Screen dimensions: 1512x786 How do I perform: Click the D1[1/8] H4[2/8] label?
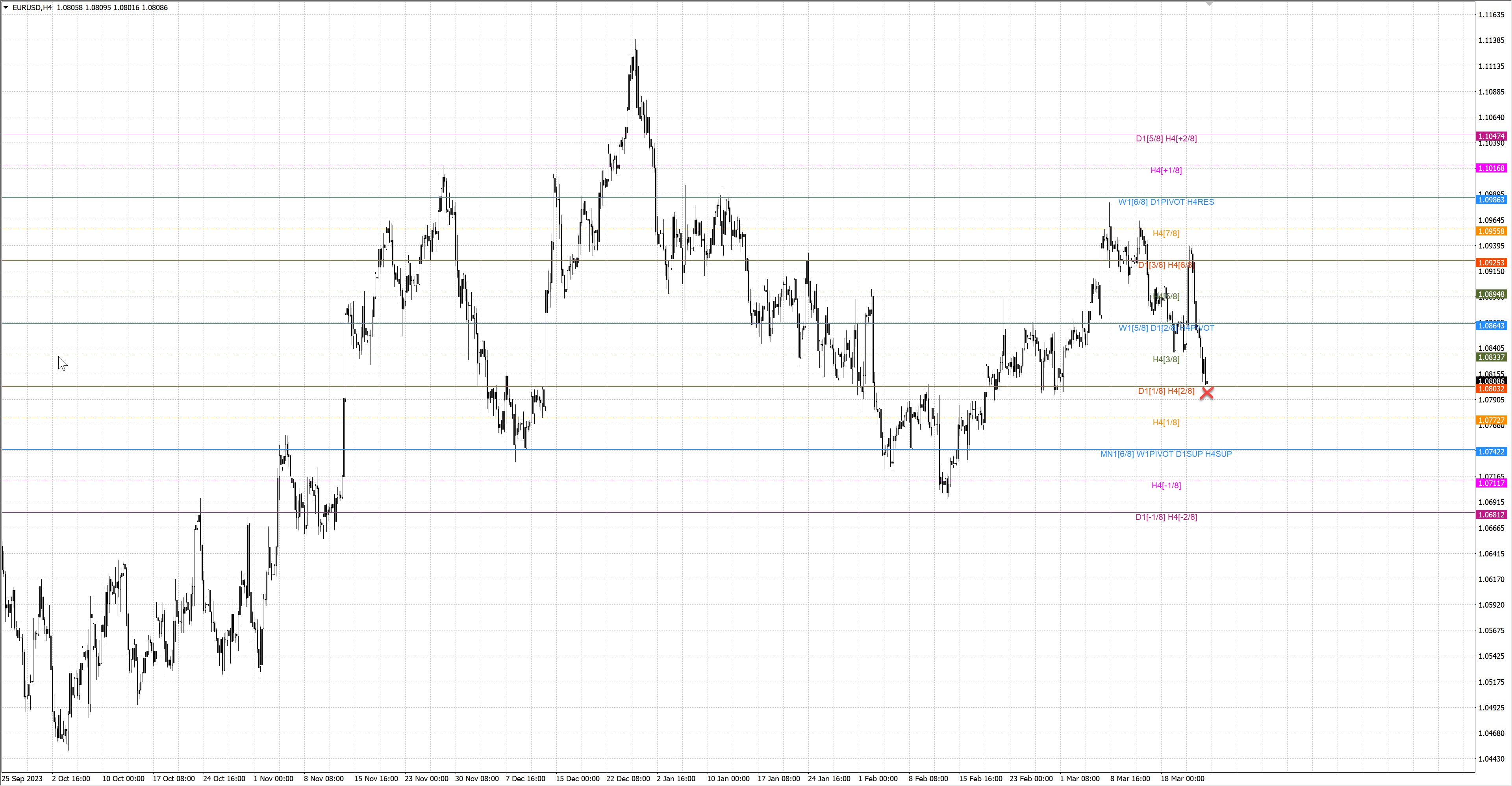point(1165,391)
